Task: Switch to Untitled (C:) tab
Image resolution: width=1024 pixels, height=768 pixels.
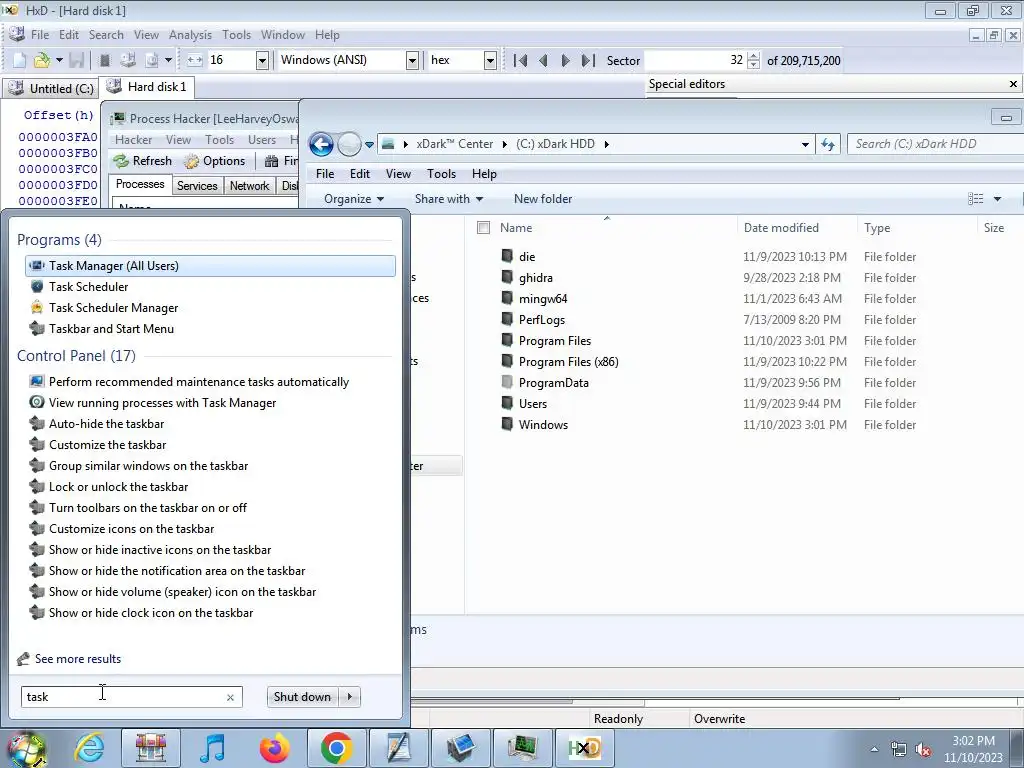Action: pos(51,89)
